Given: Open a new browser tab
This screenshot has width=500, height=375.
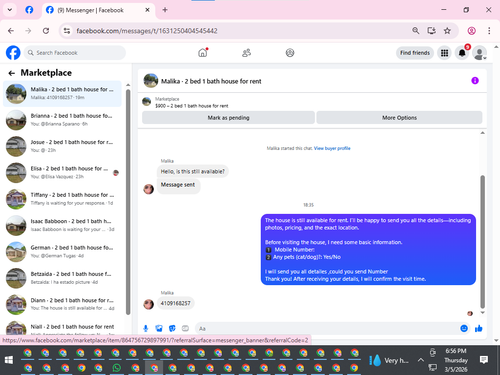Looking at the screenshot, I should coord(165,10).
